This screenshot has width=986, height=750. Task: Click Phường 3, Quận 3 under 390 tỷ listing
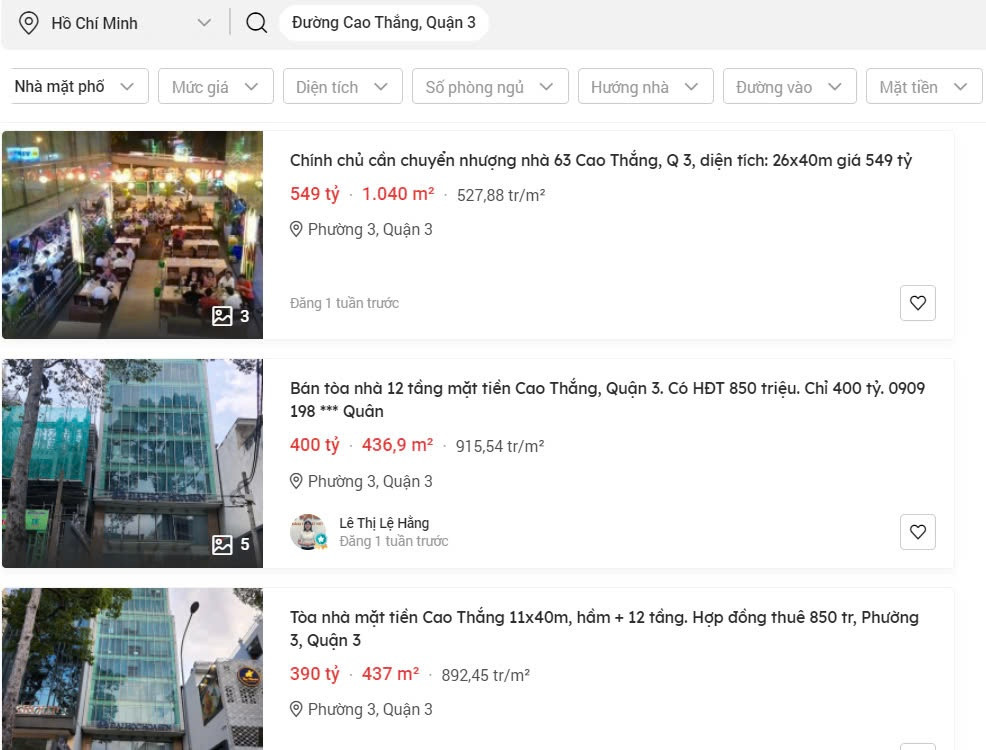coord(370,710)
